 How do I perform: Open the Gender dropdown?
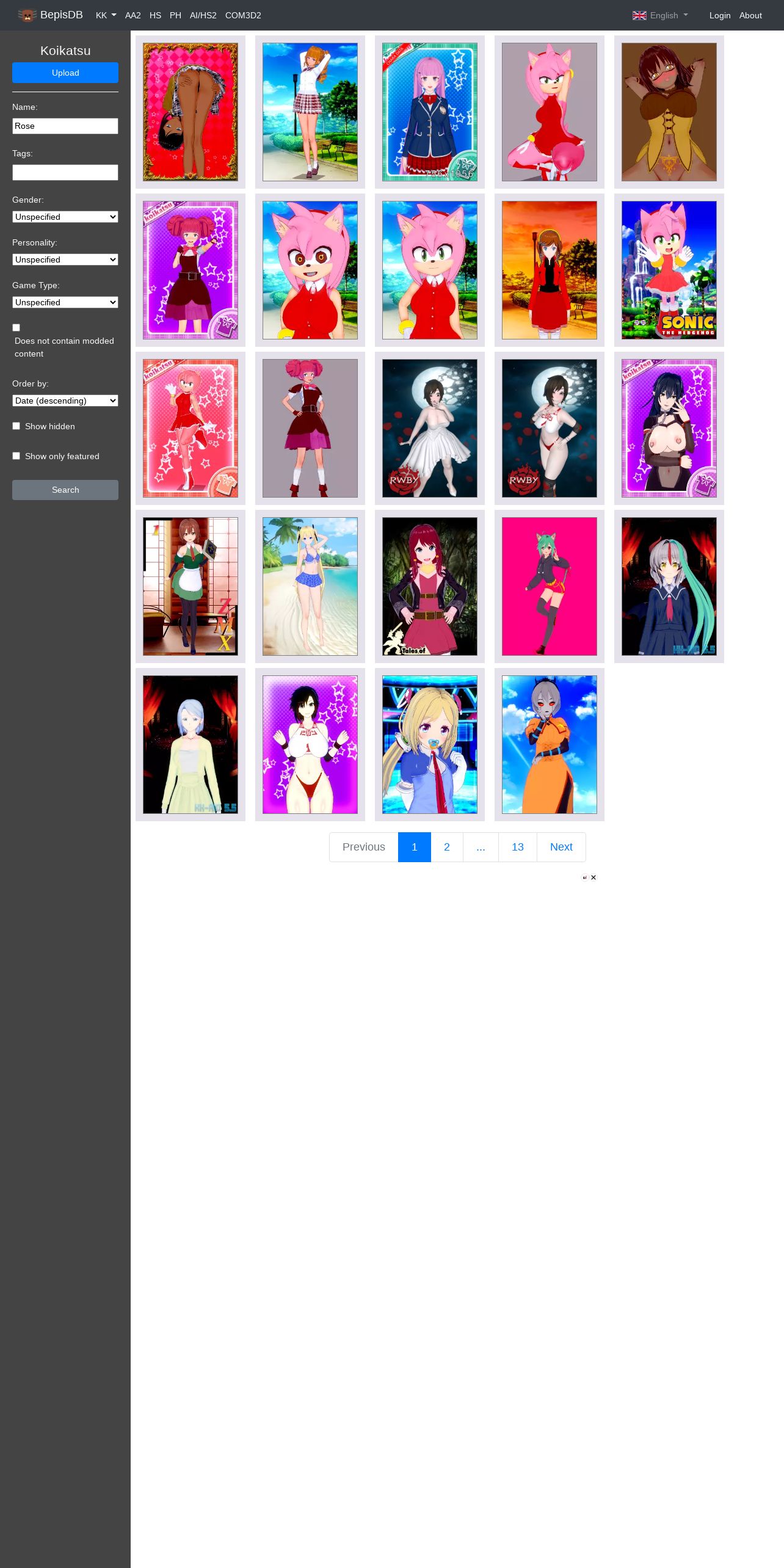pos(65,217)
